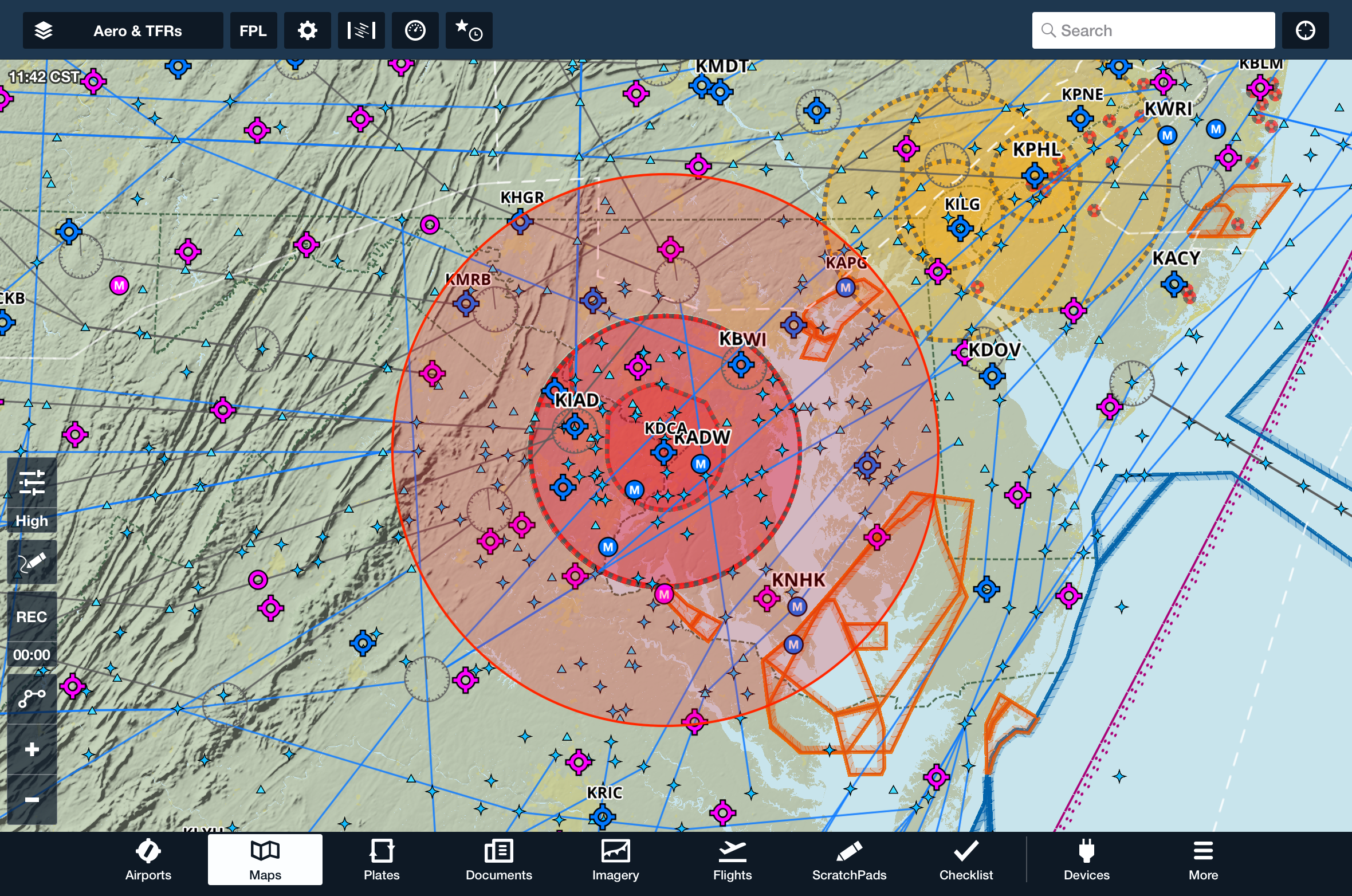This screenshot has height=896, width=1352.
Task: Start track log recording with REC
Action: (x=32, y=617)
